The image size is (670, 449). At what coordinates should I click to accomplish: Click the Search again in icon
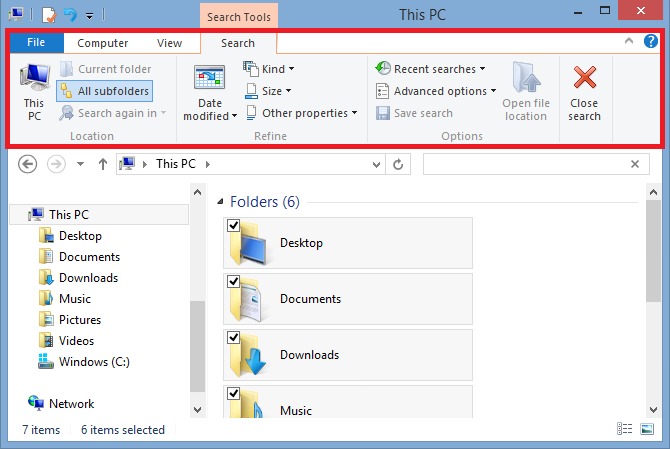66,113
